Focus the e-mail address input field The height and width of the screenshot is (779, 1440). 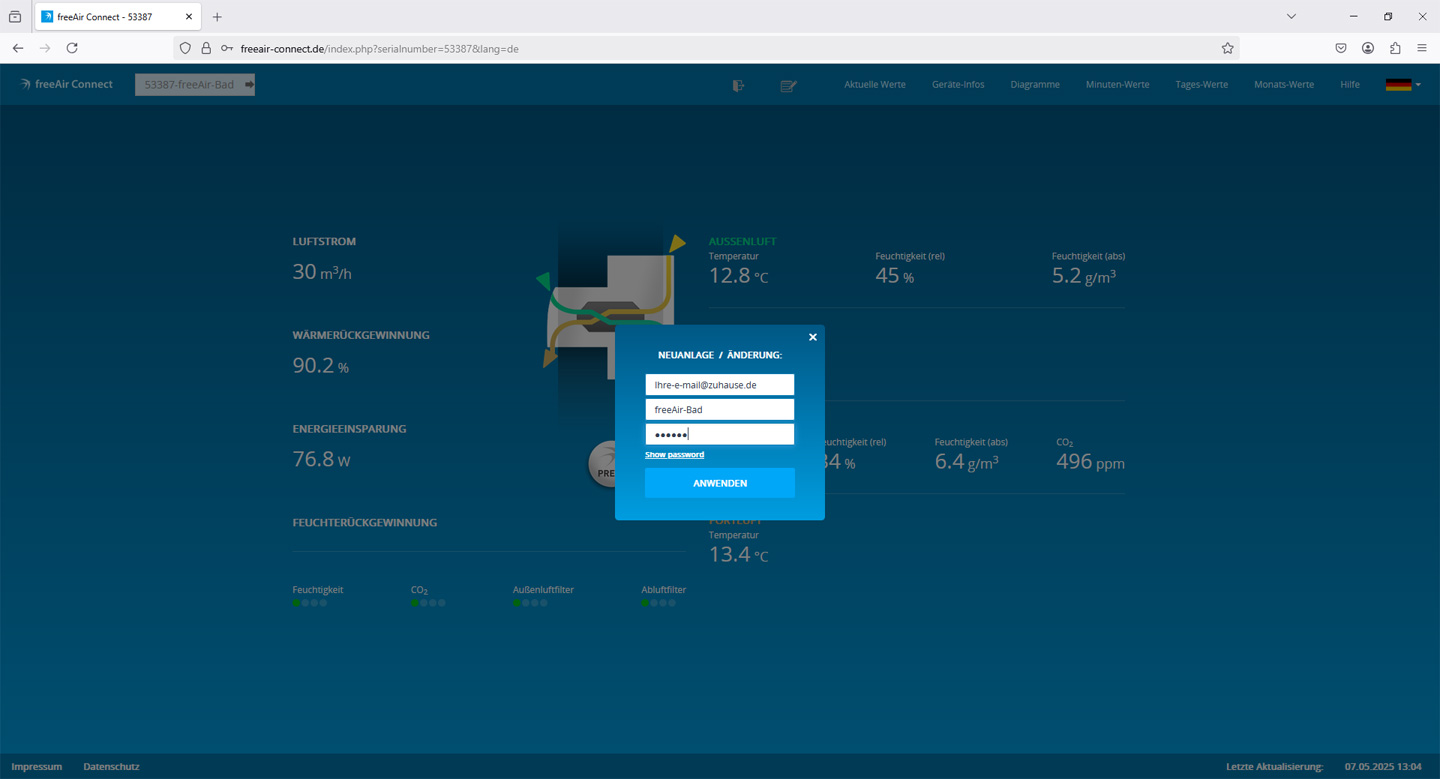point(720,385)
